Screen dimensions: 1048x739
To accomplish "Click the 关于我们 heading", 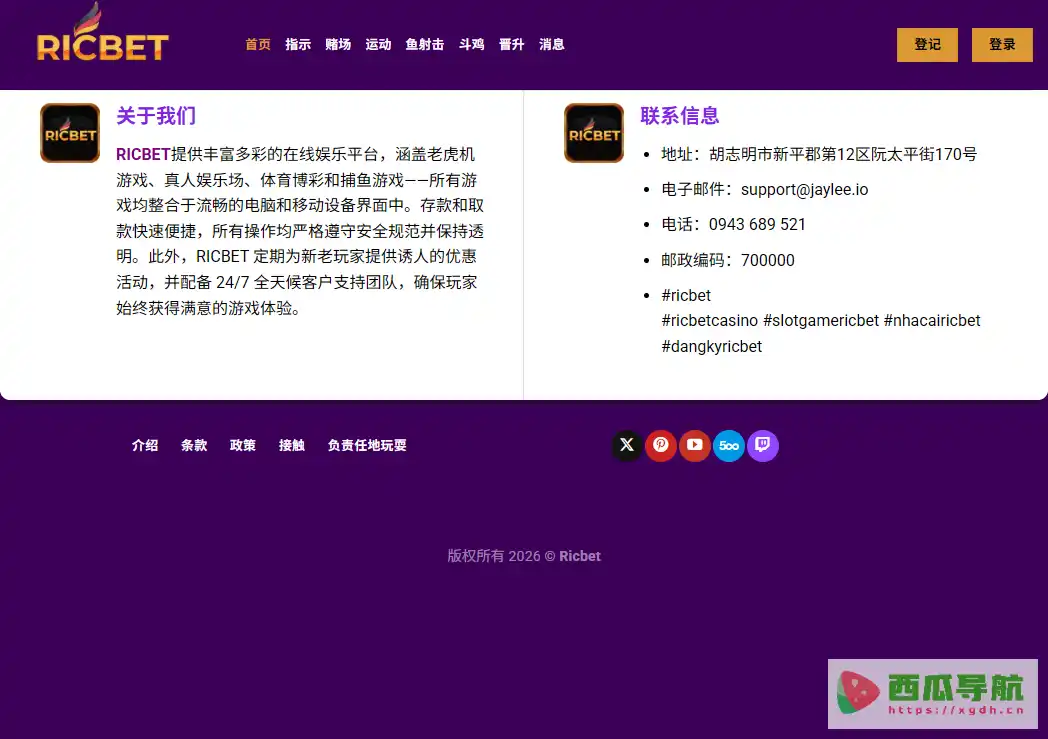I will coord(156,116).
